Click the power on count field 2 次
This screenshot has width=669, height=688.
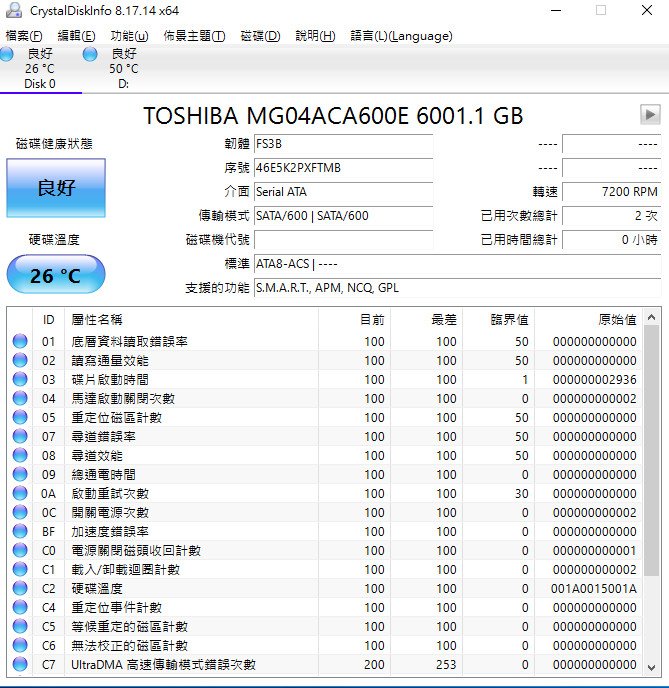[x=612, y=215]
